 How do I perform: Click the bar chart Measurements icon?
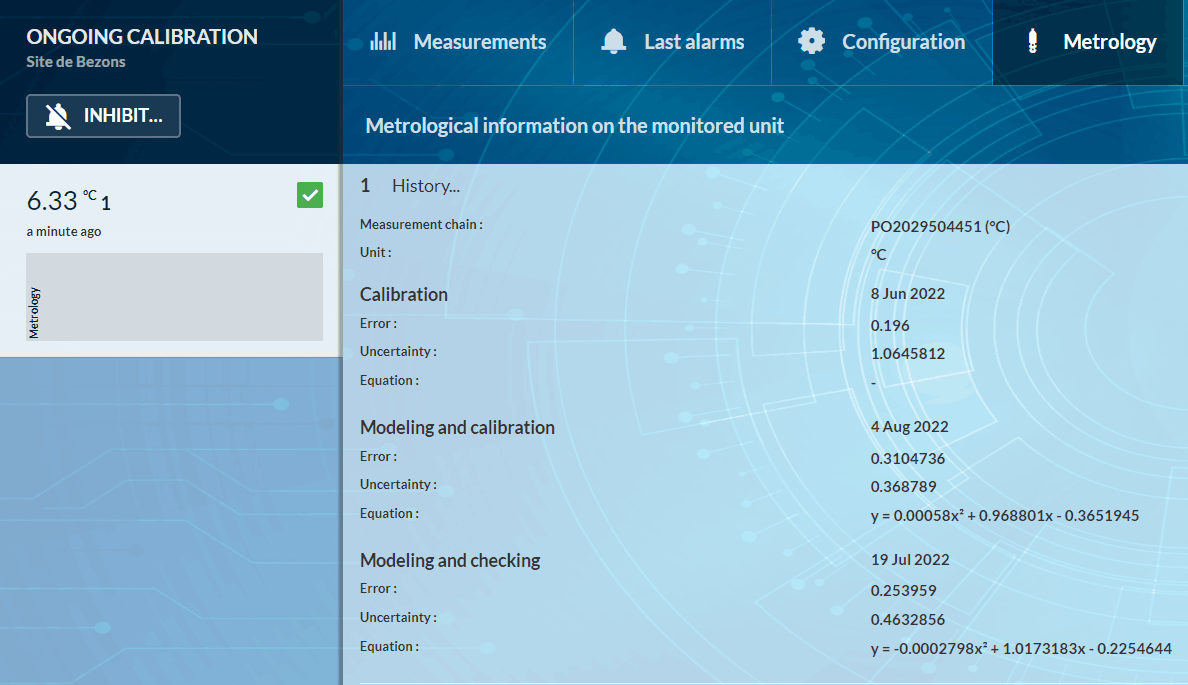click(383, 41)
